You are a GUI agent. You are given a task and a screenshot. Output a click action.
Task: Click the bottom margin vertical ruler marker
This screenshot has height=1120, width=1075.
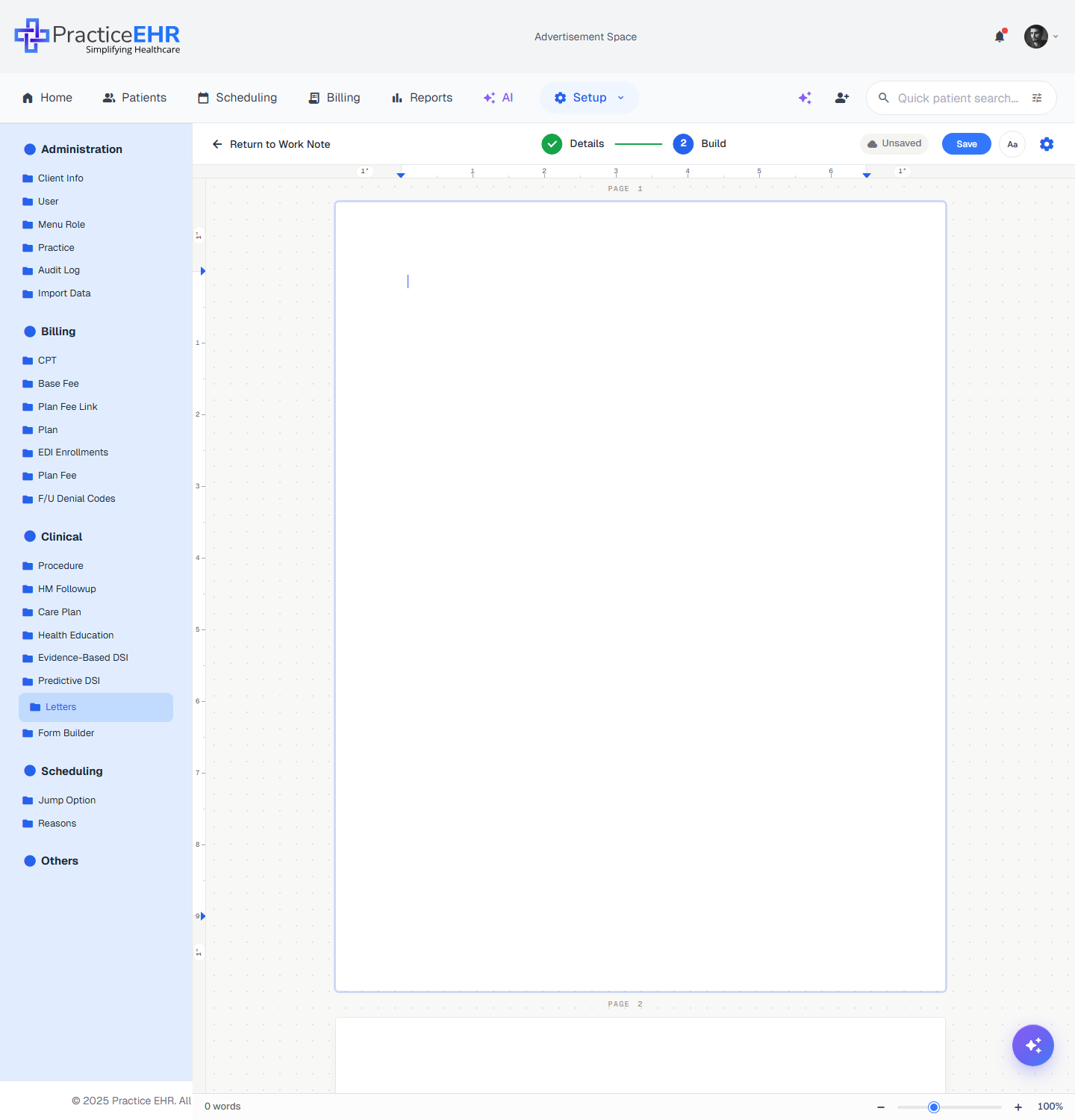tap(202, 916)
